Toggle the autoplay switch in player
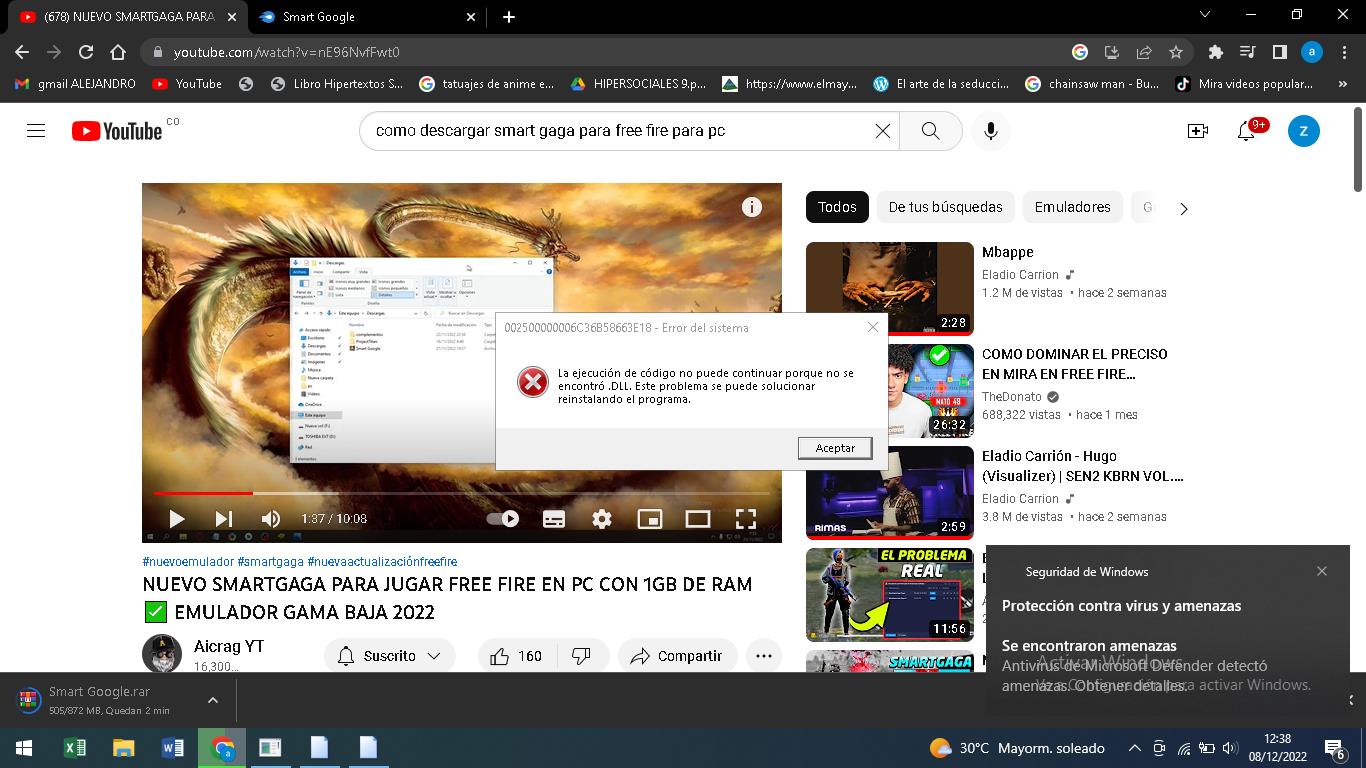Viewport: 1366px width, 768px height. [x=503, y=518]
